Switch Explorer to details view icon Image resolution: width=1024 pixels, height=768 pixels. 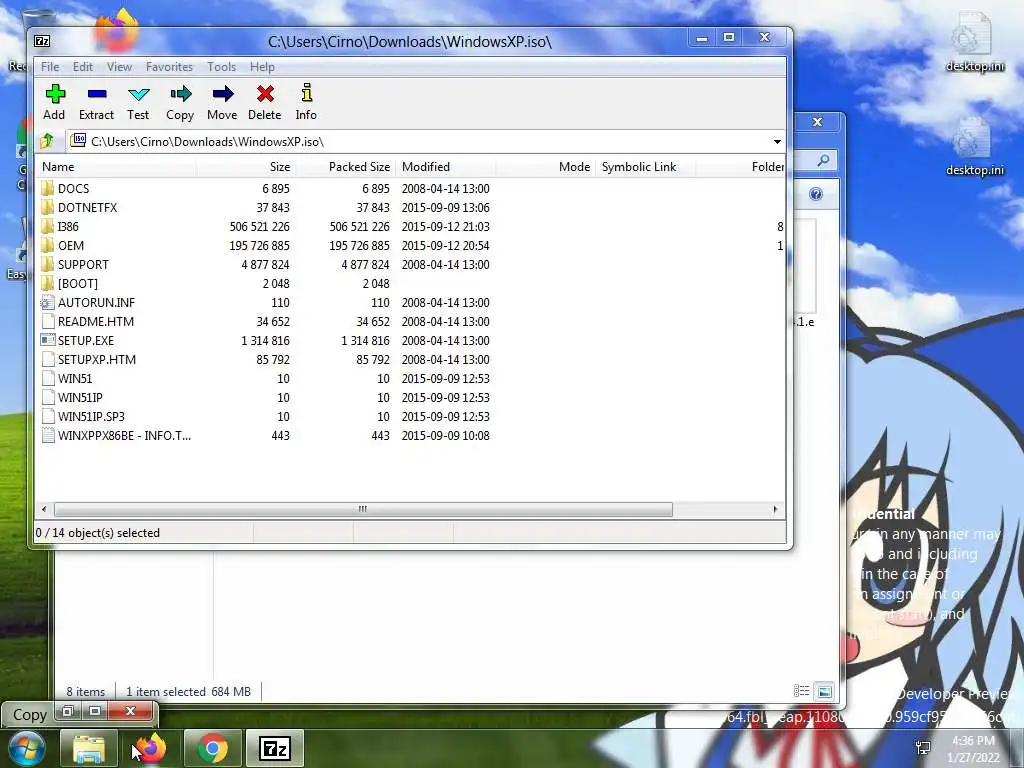[801, 691]
